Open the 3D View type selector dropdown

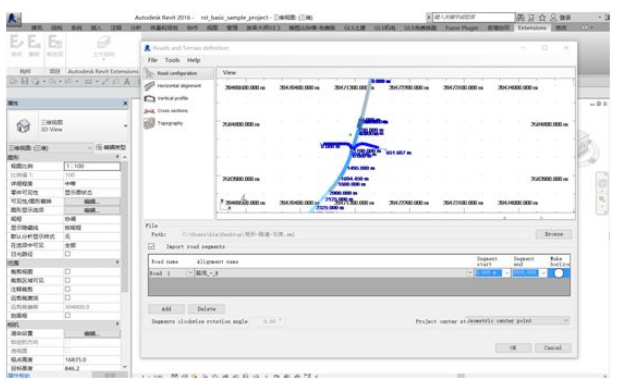(x=125, y=126)
